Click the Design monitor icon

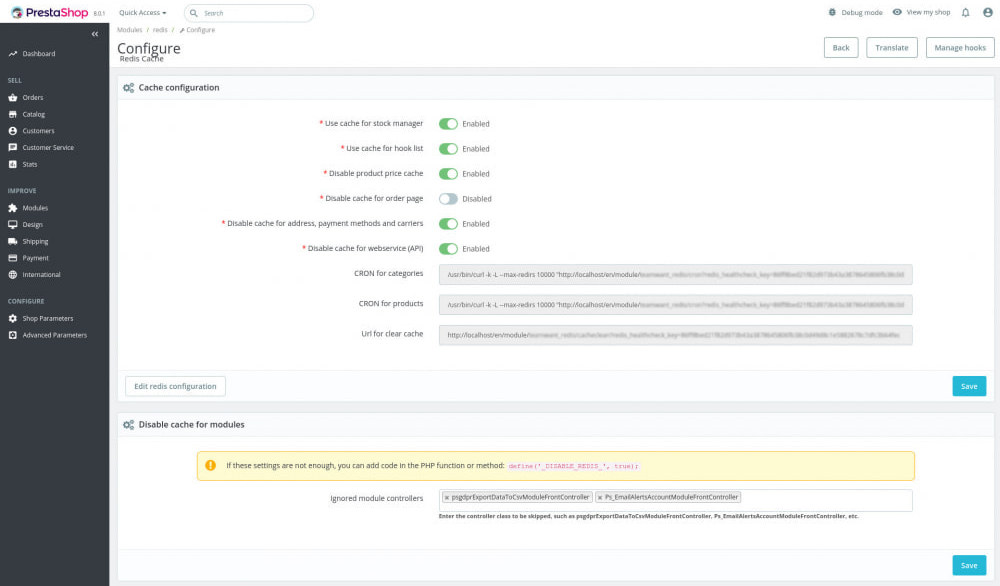(x=13, y=224)
